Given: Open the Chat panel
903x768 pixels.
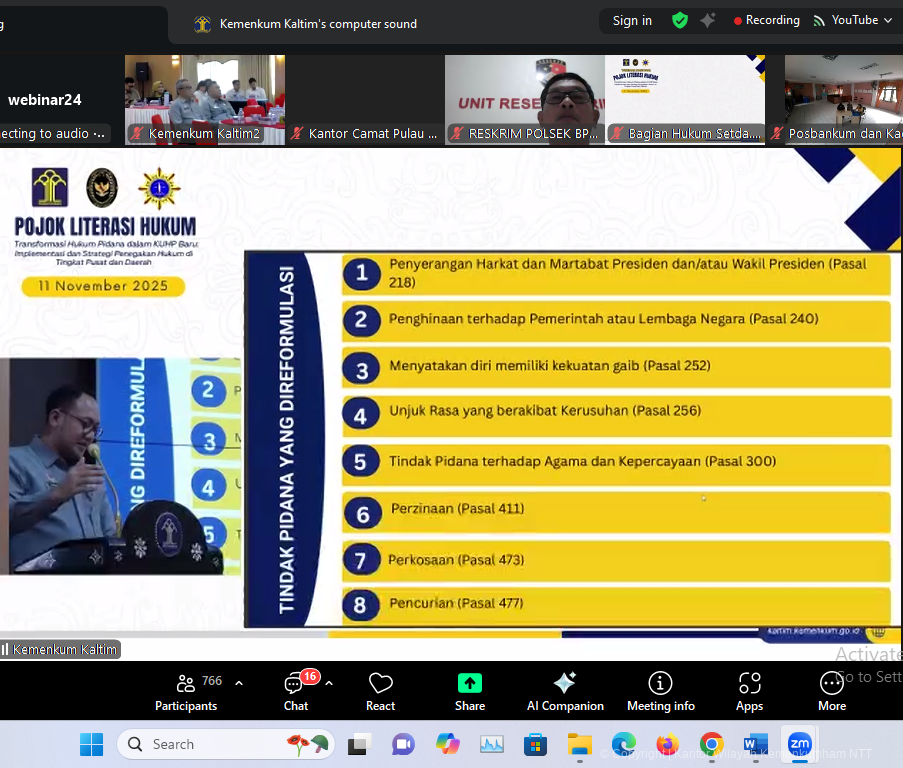Looking at the screenshot, I should (x=296, y=691).
